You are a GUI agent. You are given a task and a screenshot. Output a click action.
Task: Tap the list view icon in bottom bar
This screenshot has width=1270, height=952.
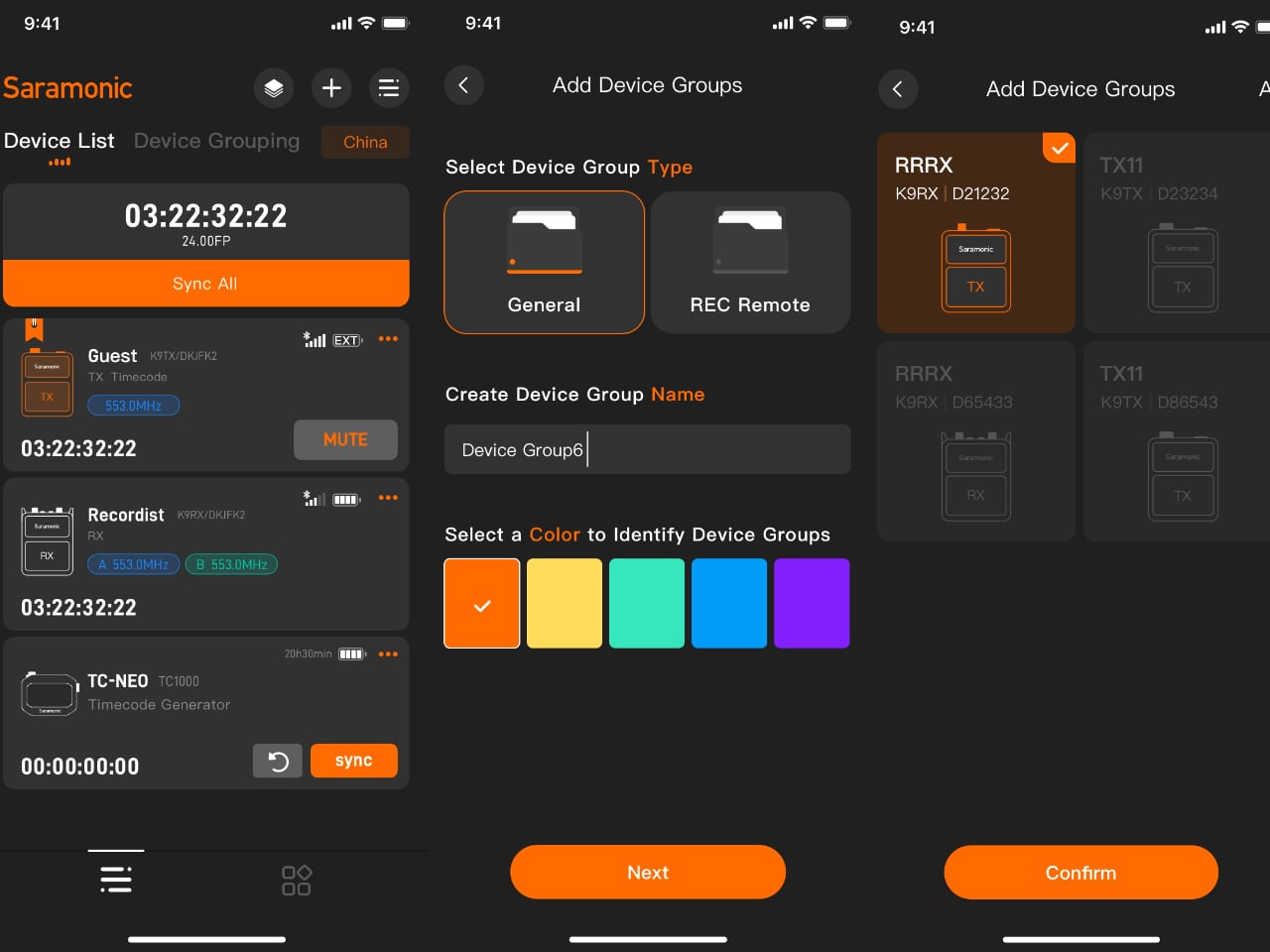coord(116,880)
